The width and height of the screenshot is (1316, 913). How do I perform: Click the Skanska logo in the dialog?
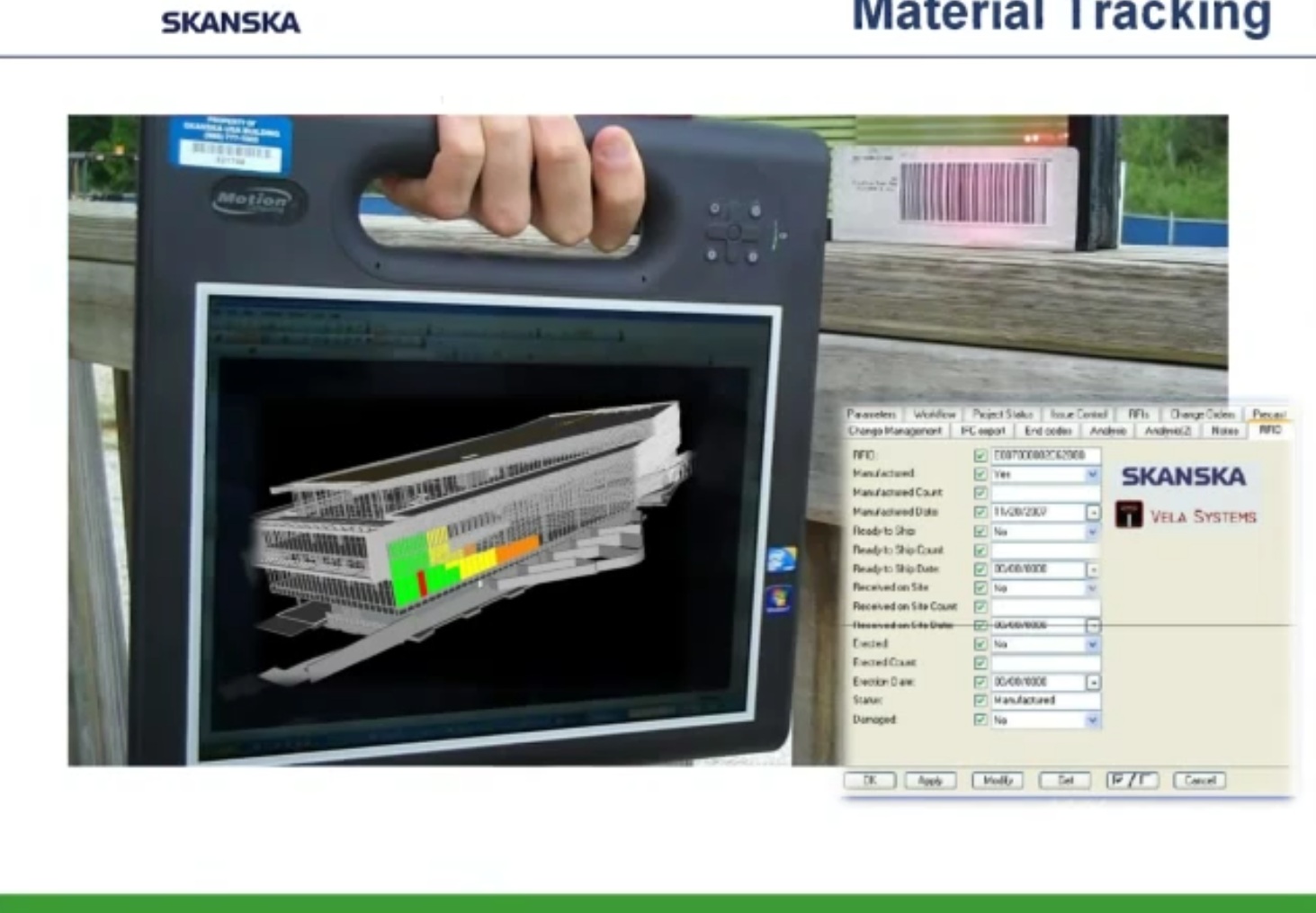[1183, 477]
